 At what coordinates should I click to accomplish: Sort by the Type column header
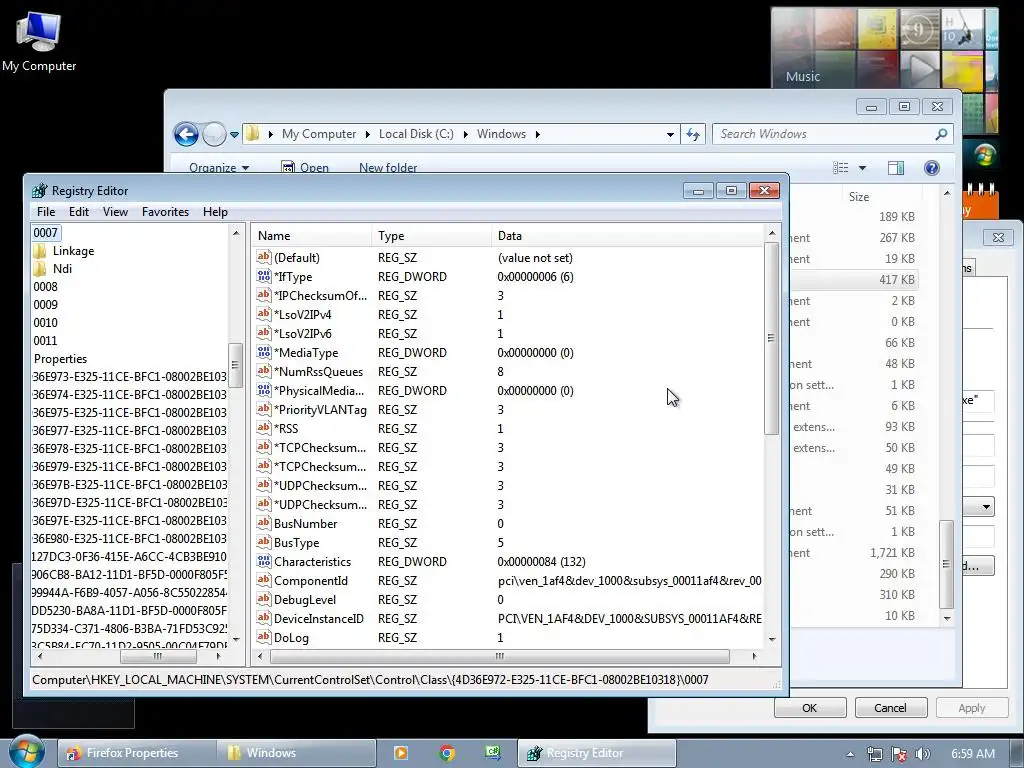(432, 236)
